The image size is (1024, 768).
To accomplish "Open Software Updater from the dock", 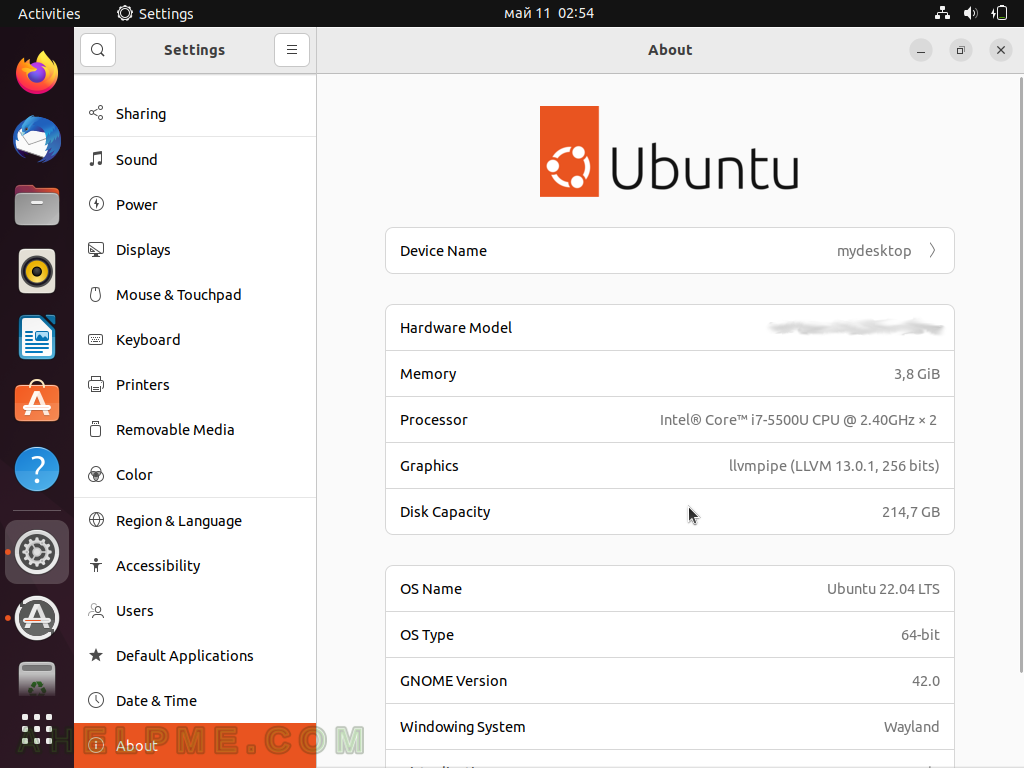I will point(37,618).
